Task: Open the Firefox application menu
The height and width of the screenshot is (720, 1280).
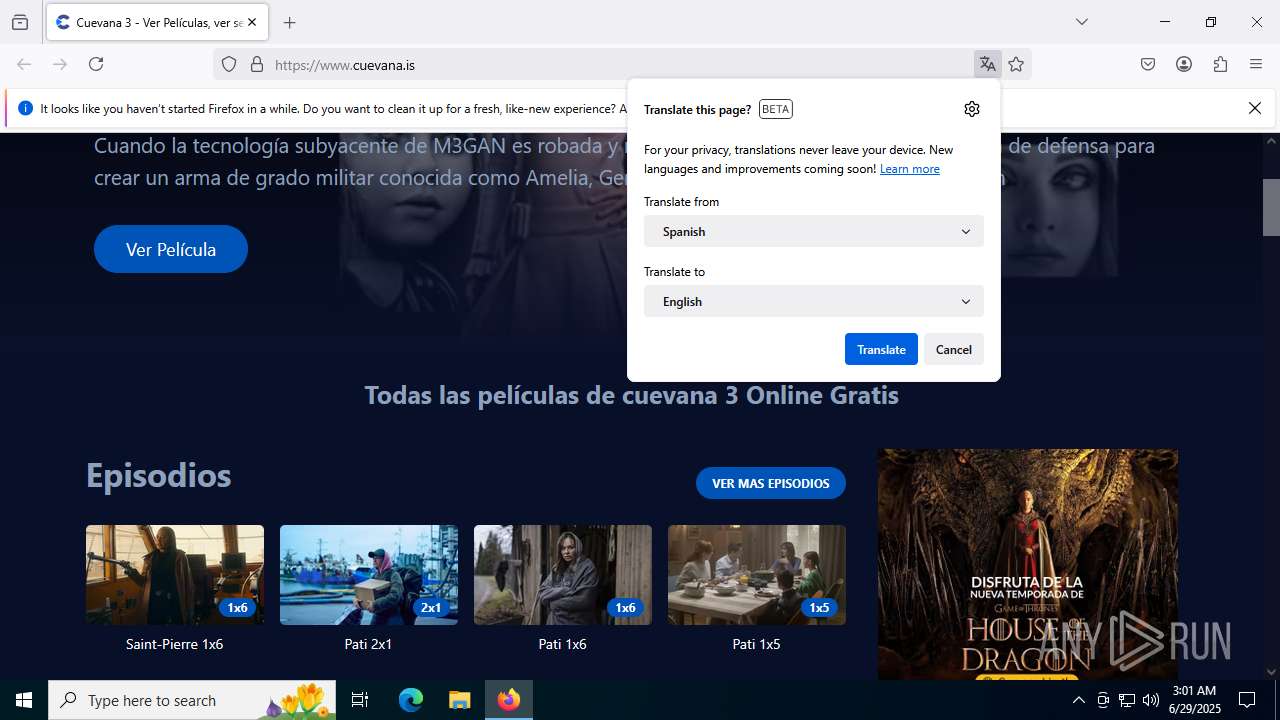Action: point(1256,64)
